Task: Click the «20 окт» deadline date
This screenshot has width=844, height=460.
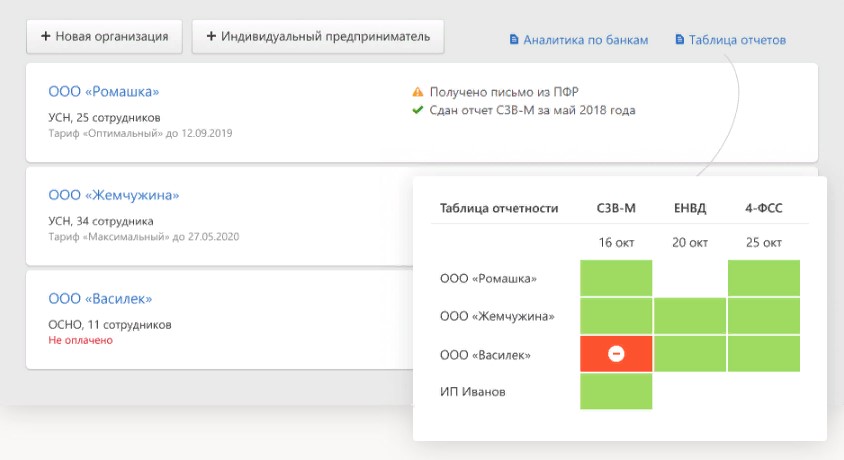Action: coord(690,243)
